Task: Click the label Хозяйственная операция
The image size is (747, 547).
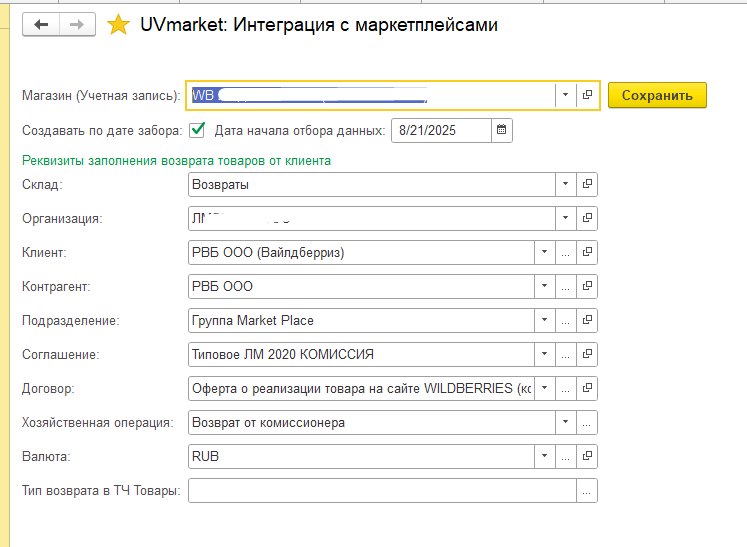Action: 98,423
